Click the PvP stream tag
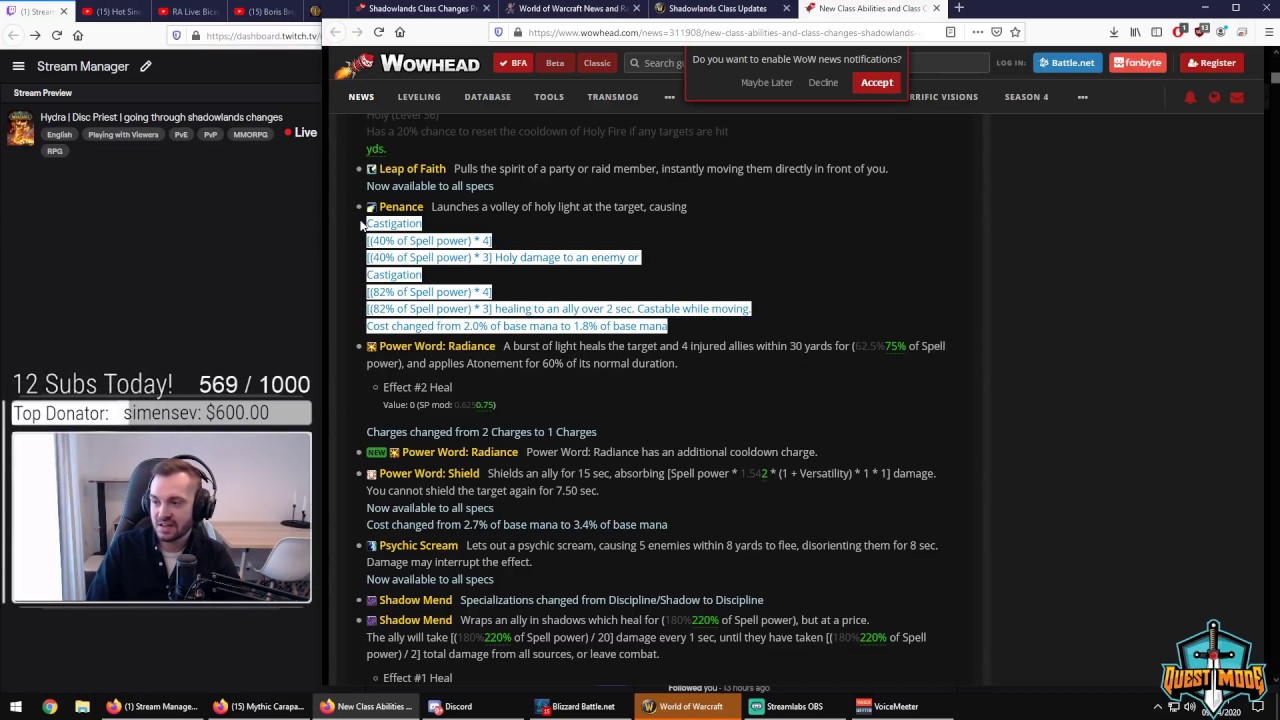The width and height of the screenshot is (1280, 720). coord(210,134)
